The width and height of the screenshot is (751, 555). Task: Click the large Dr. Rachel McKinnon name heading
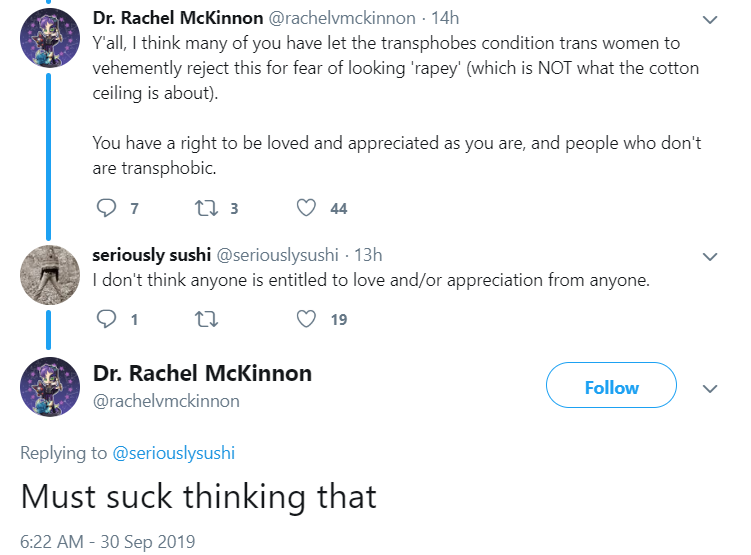click(x=202, y=373)
